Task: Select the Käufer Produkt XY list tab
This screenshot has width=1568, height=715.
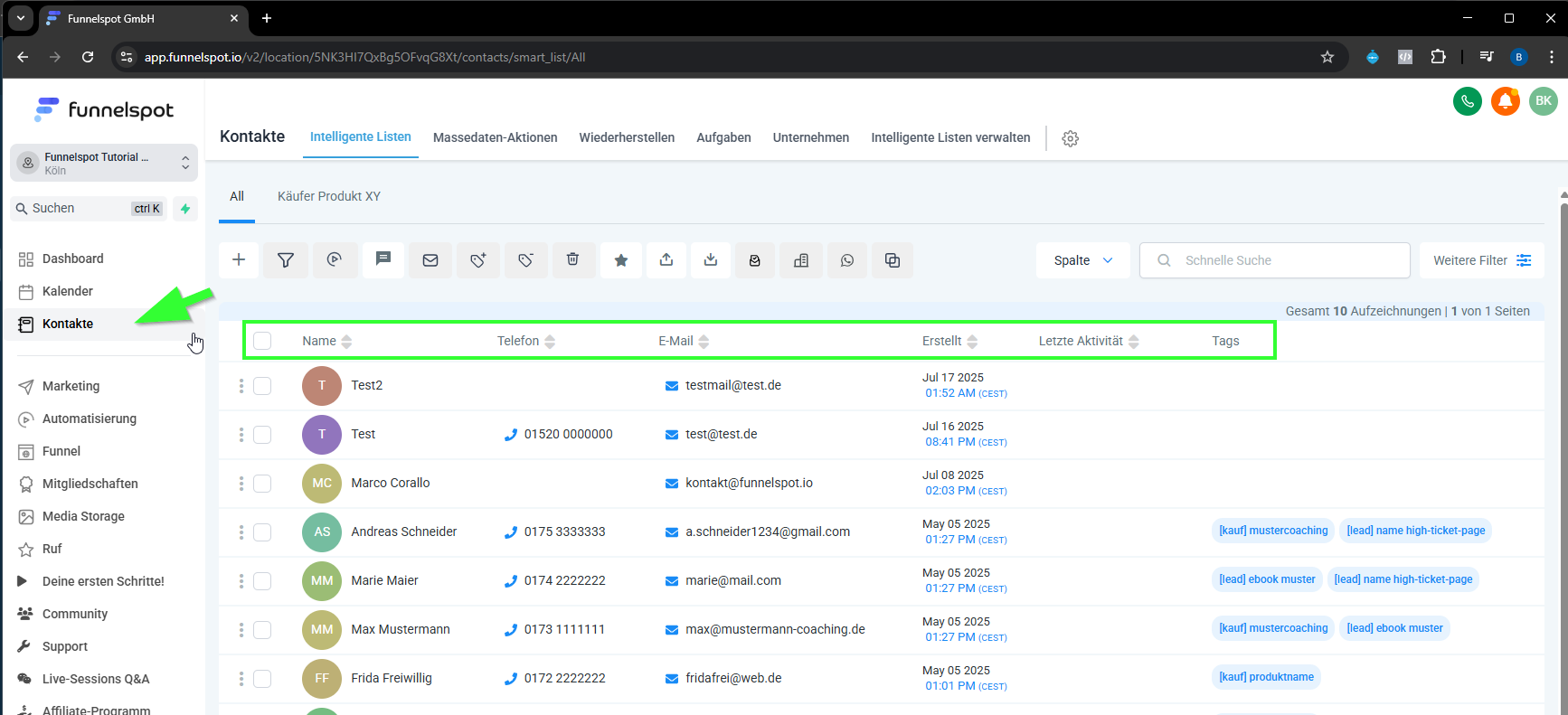Action: [329, 196]
